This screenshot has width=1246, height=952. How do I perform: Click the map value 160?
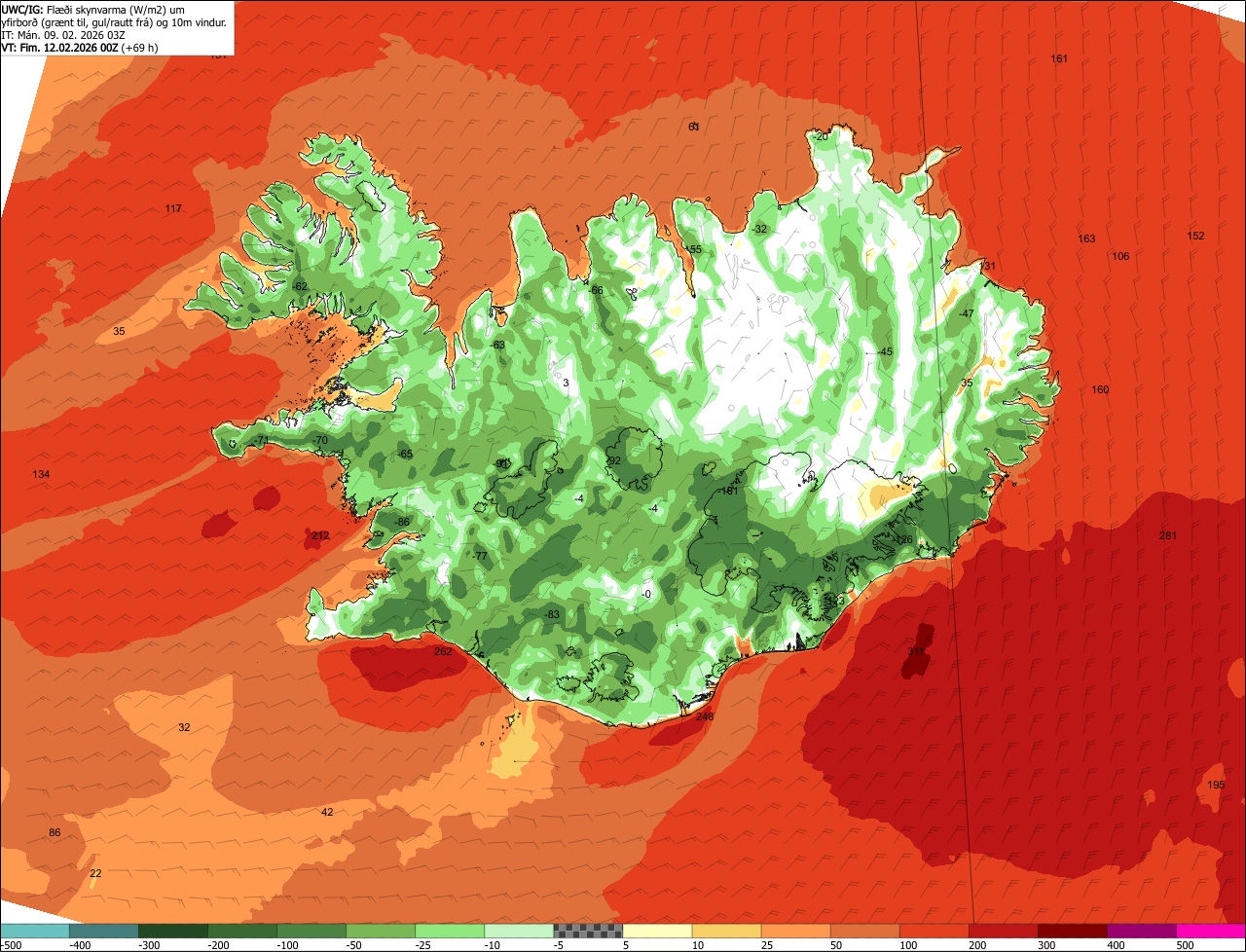[1100, 390]
